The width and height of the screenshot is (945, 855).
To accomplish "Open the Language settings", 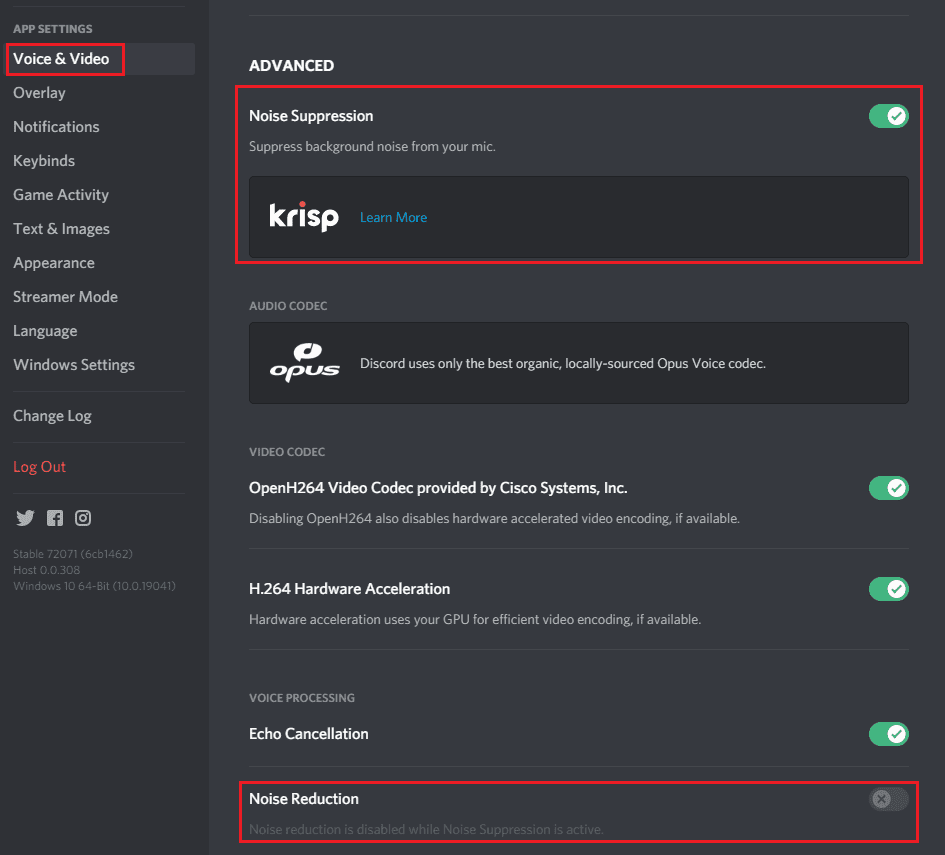I will tap(45, 330).
